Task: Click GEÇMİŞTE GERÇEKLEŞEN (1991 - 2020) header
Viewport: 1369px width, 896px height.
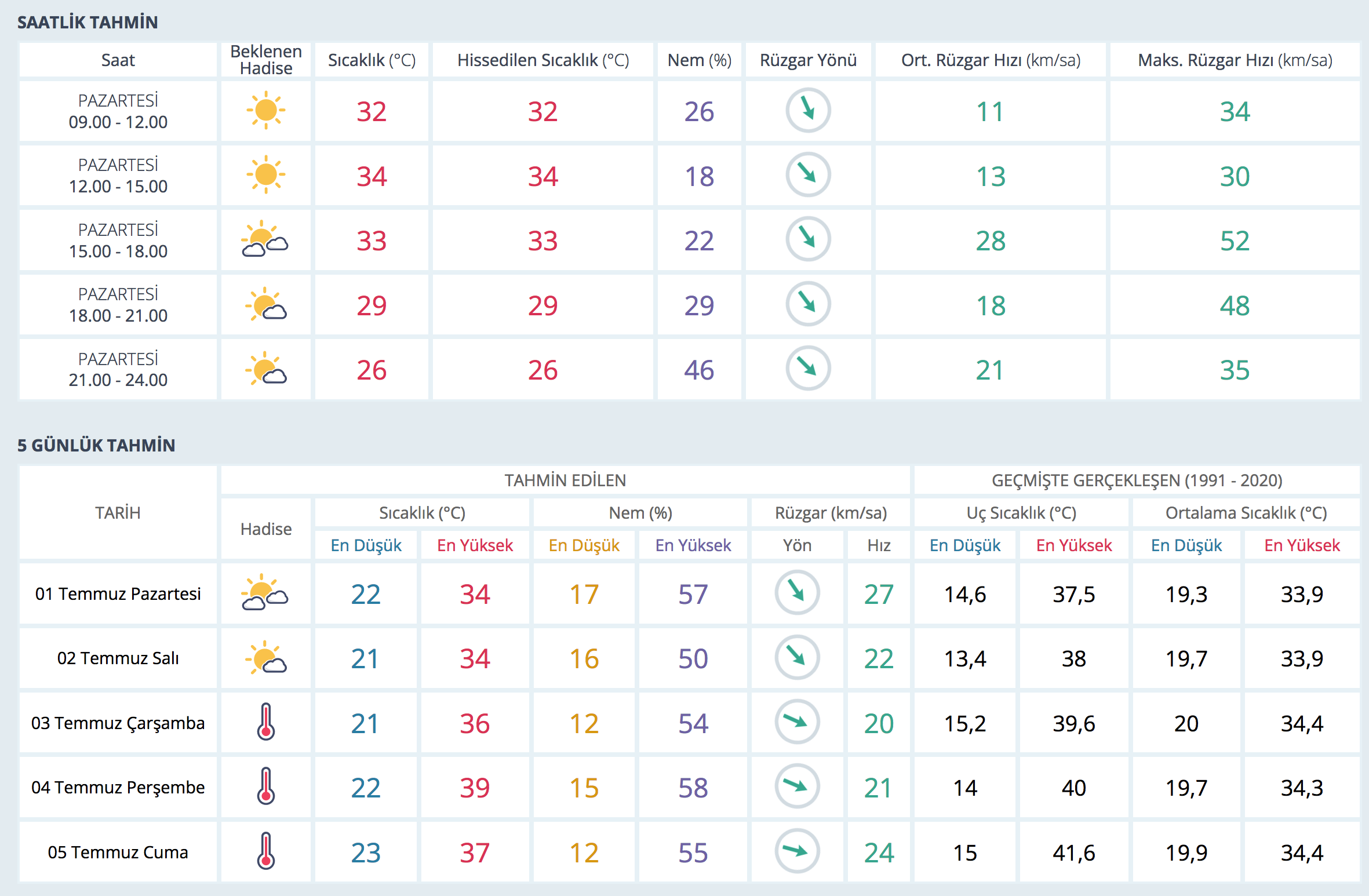Action: [1137, 480]
